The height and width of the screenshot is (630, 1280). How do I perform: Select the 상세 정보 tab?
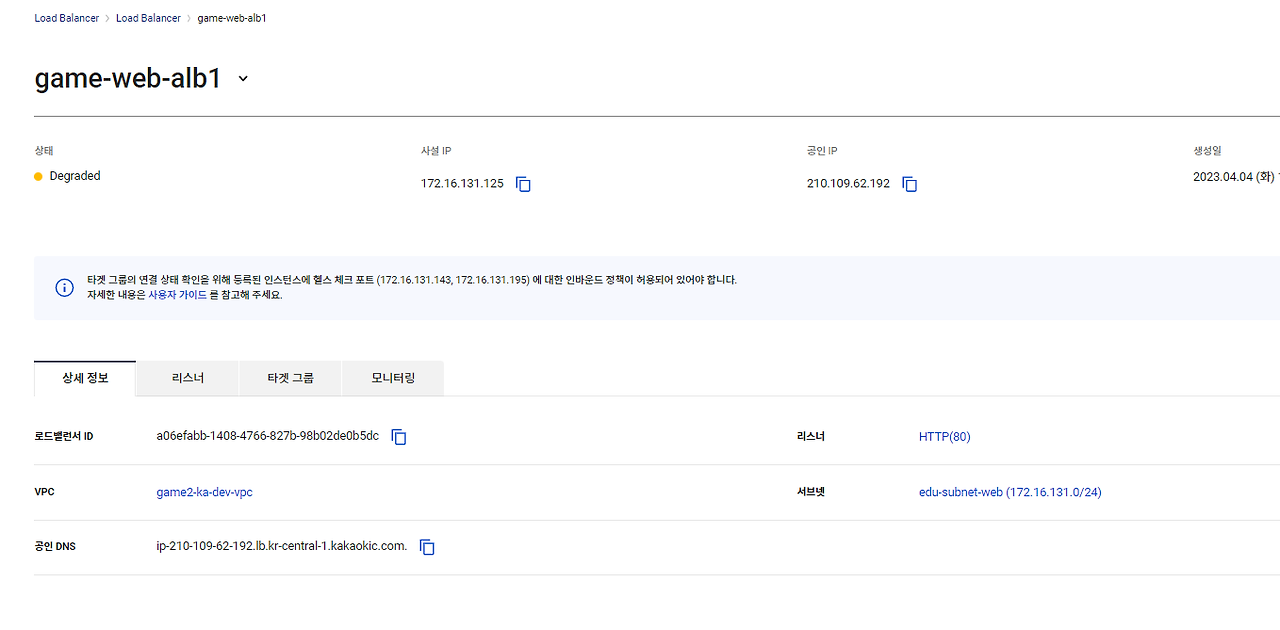[x=85, y=378]
